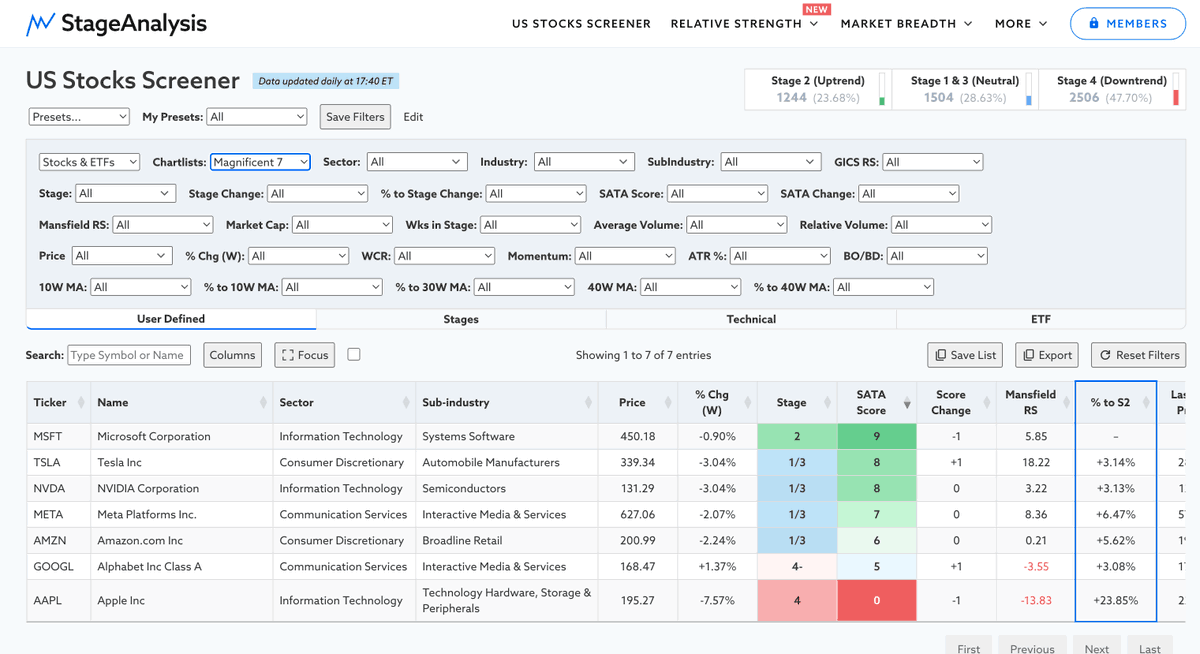Expand the Presets dropdown

(79, 117)
